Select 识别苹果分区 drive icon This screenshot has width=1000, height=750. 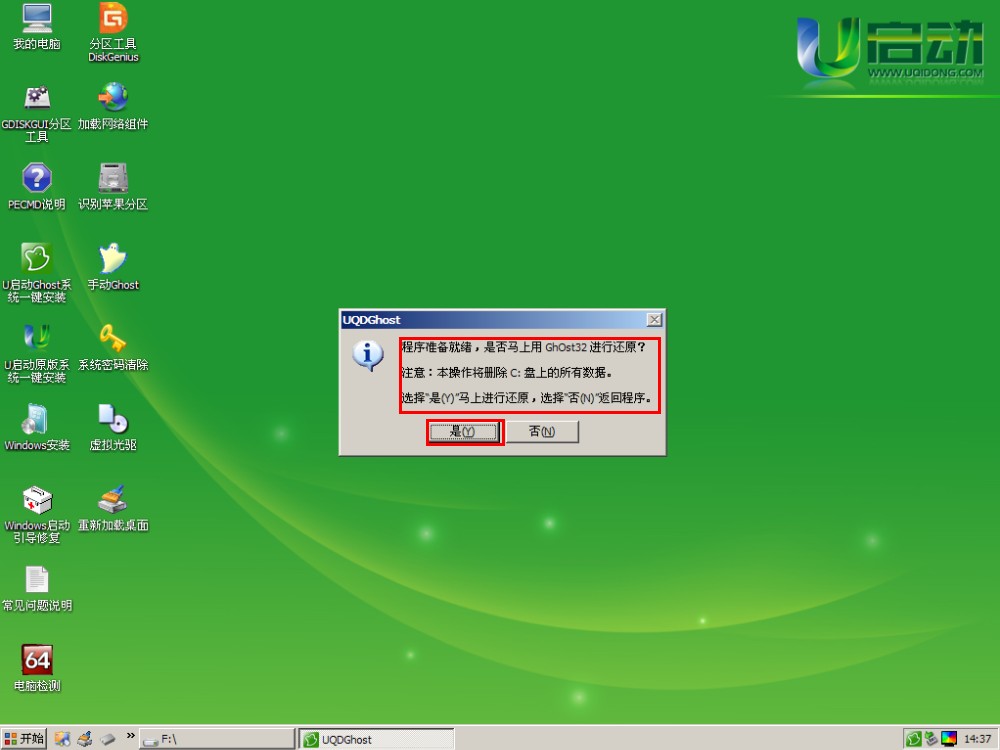113,186
